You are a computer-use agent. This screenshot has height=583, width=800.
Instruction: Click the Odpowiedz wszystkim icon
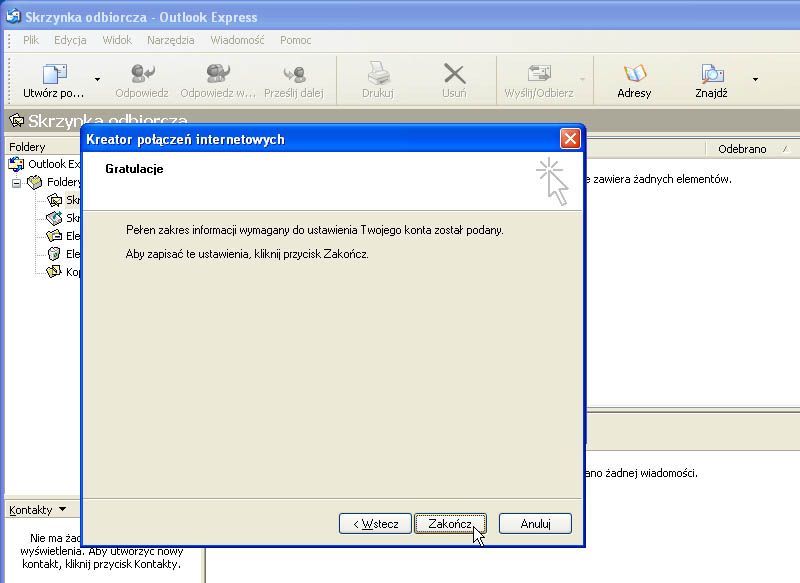pos(218,74)
